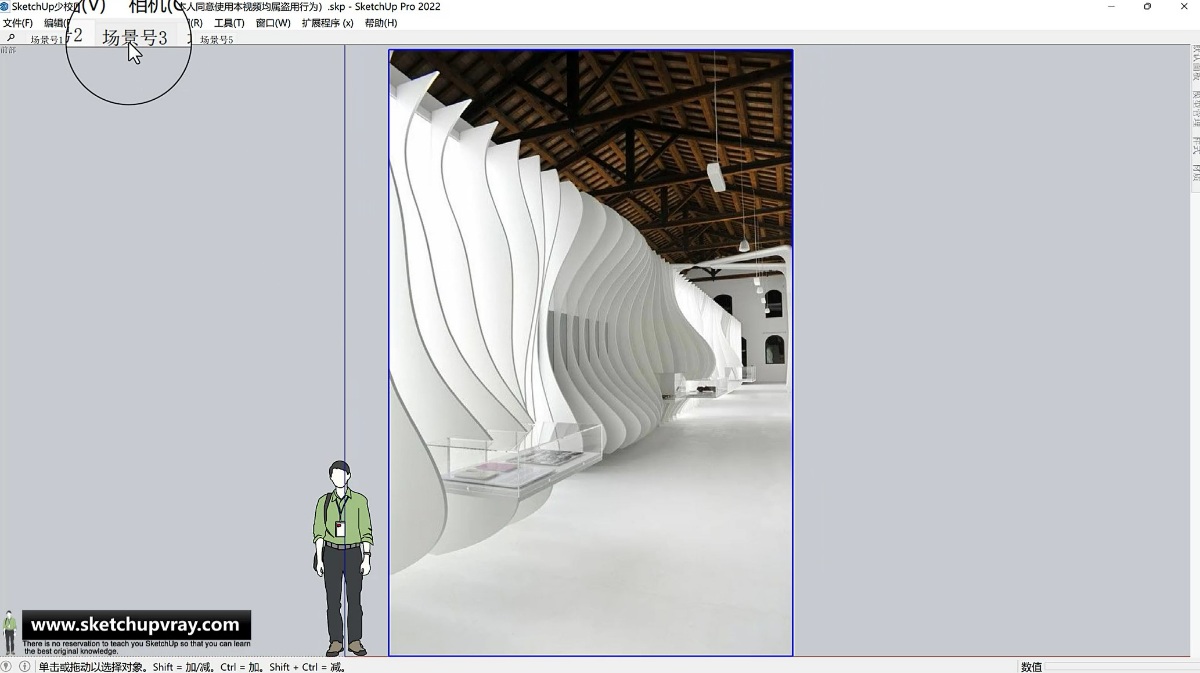Click the search magnifier icon
Screen dimensions: 1200x673
[11, 38]
